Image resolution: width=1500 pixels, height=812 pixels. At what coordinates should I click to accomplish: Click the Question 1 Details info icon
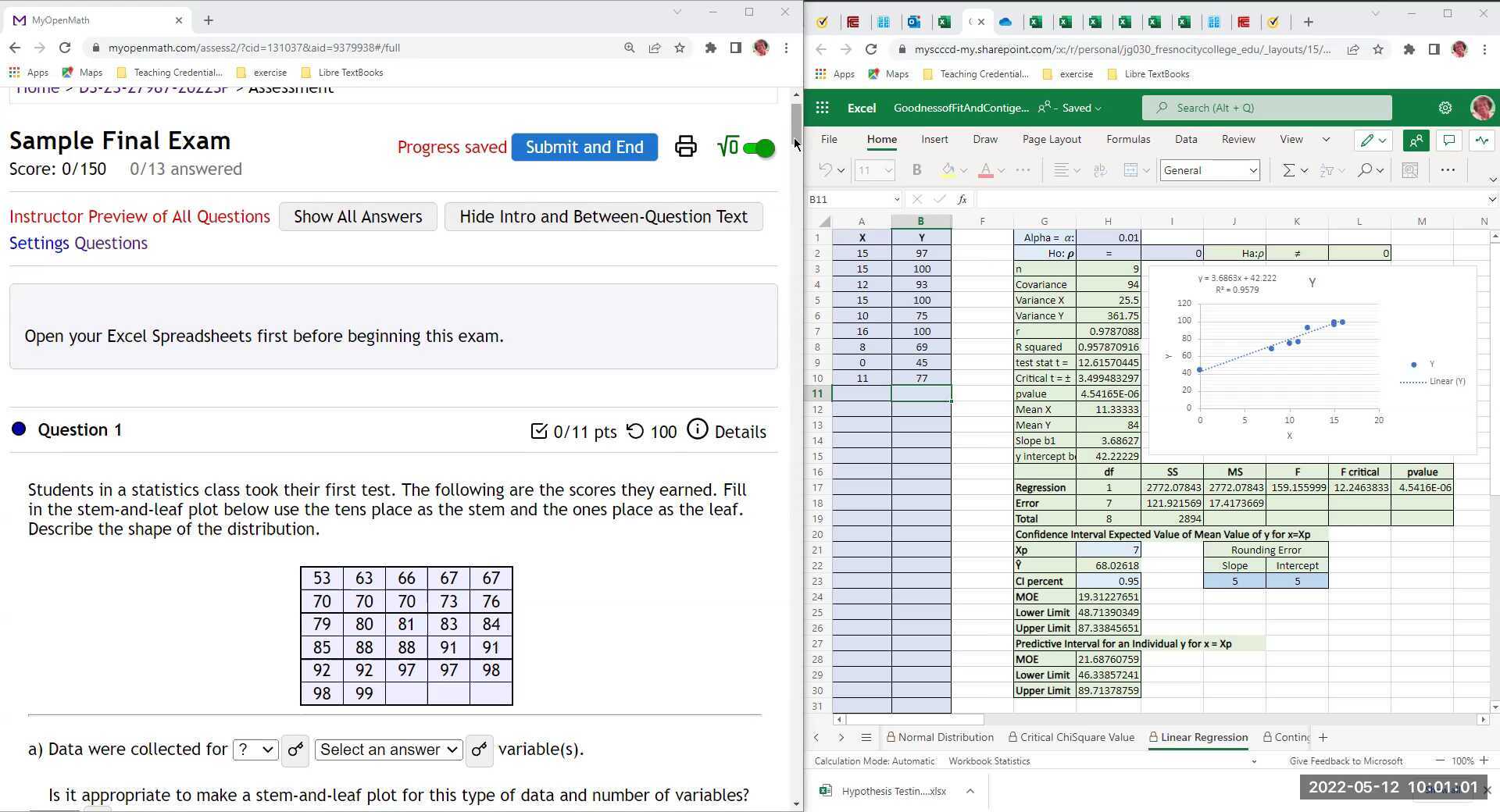click(x=697, y=430)
